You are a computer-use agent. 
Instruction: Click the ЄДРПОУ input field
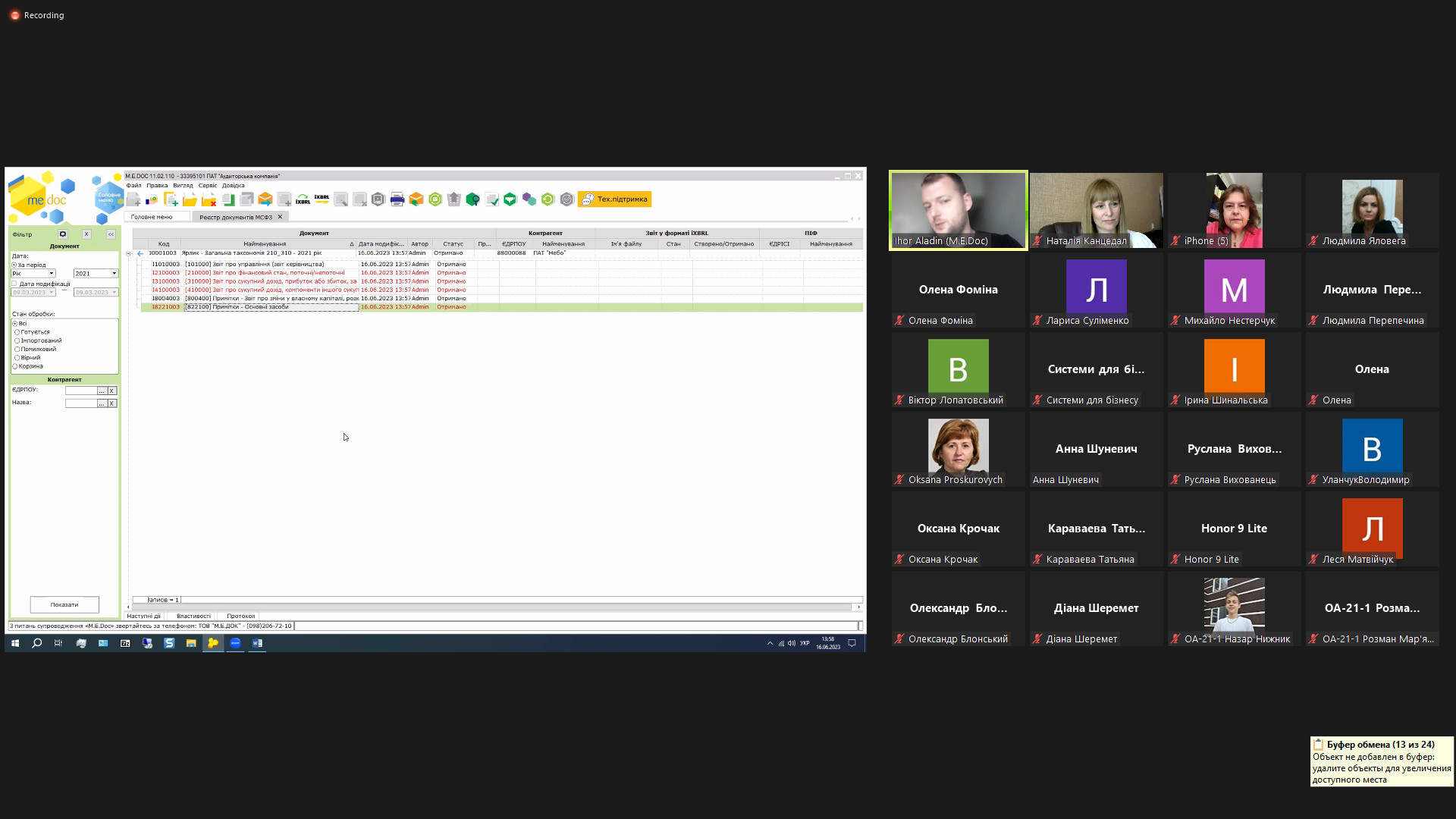[x=81, y=391]
